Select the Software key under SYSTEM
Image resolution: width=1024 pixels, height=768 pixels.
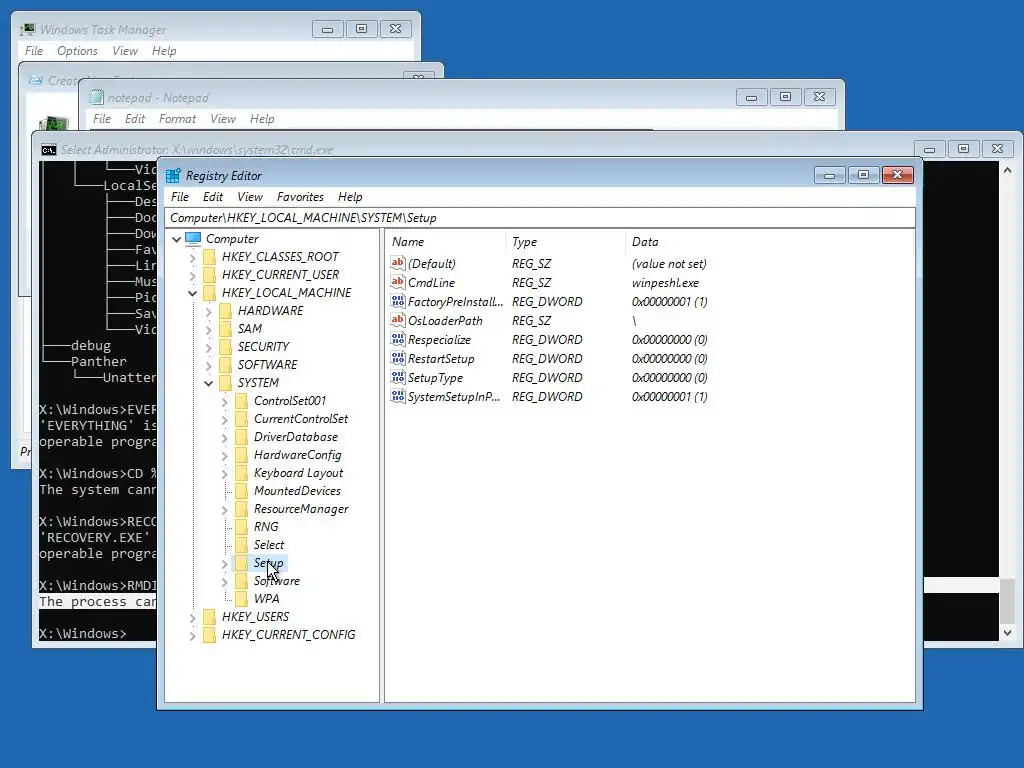[276, 581]
